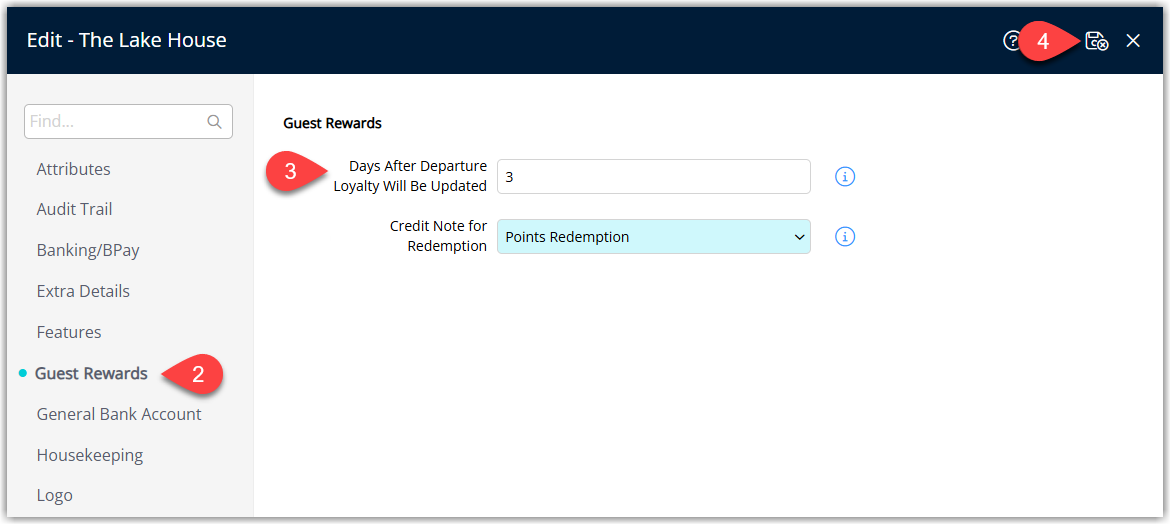Click 'Credit Note for Redemption' label

tap(438, 236)
